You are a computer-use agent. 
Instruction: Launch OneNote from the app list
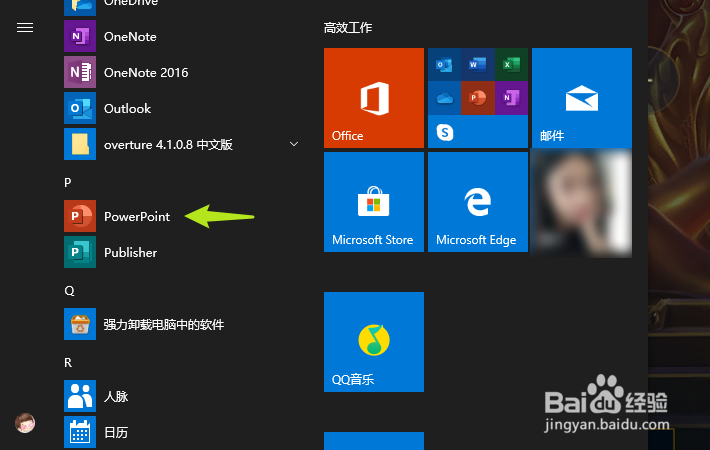coord(181,36)
